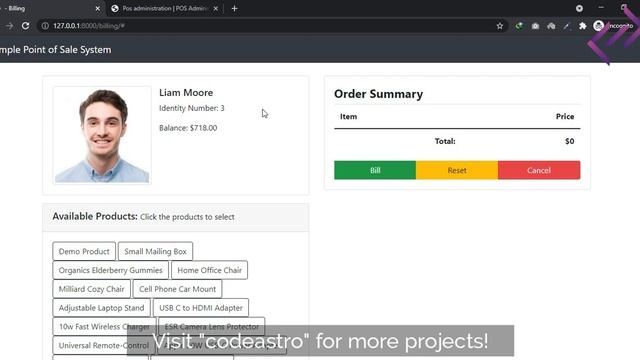640x360 pixels.
Task: Click the Item column header
Action: pos(349,116)
